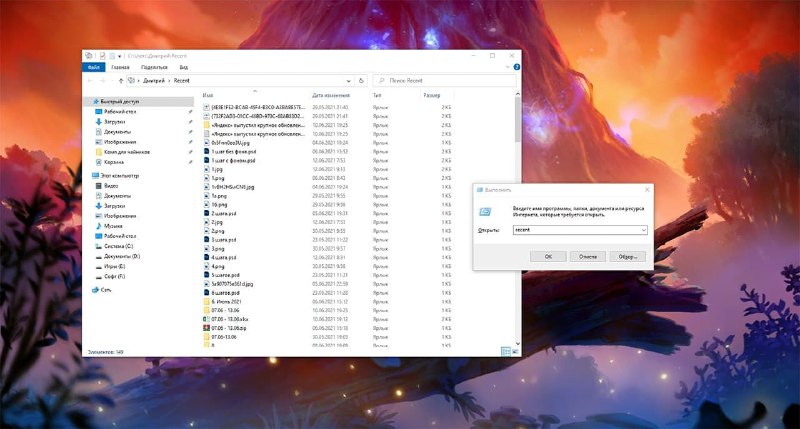Go up one folder level with the up arrow
The width and height of the screenshot is (800, 429).
pos(121,81)
